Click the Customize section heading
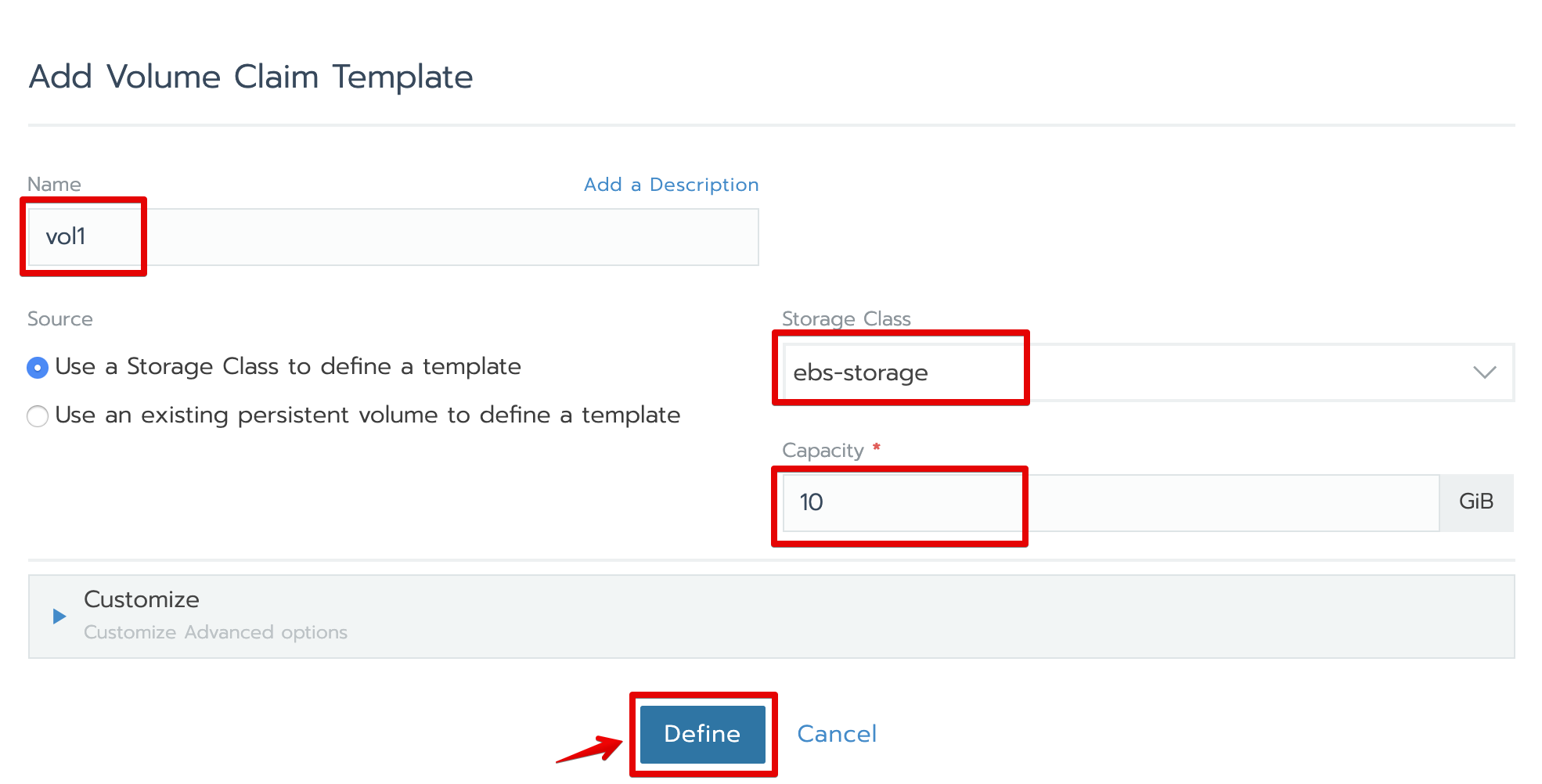This screenshot has width=1542, height=784. 142,600
